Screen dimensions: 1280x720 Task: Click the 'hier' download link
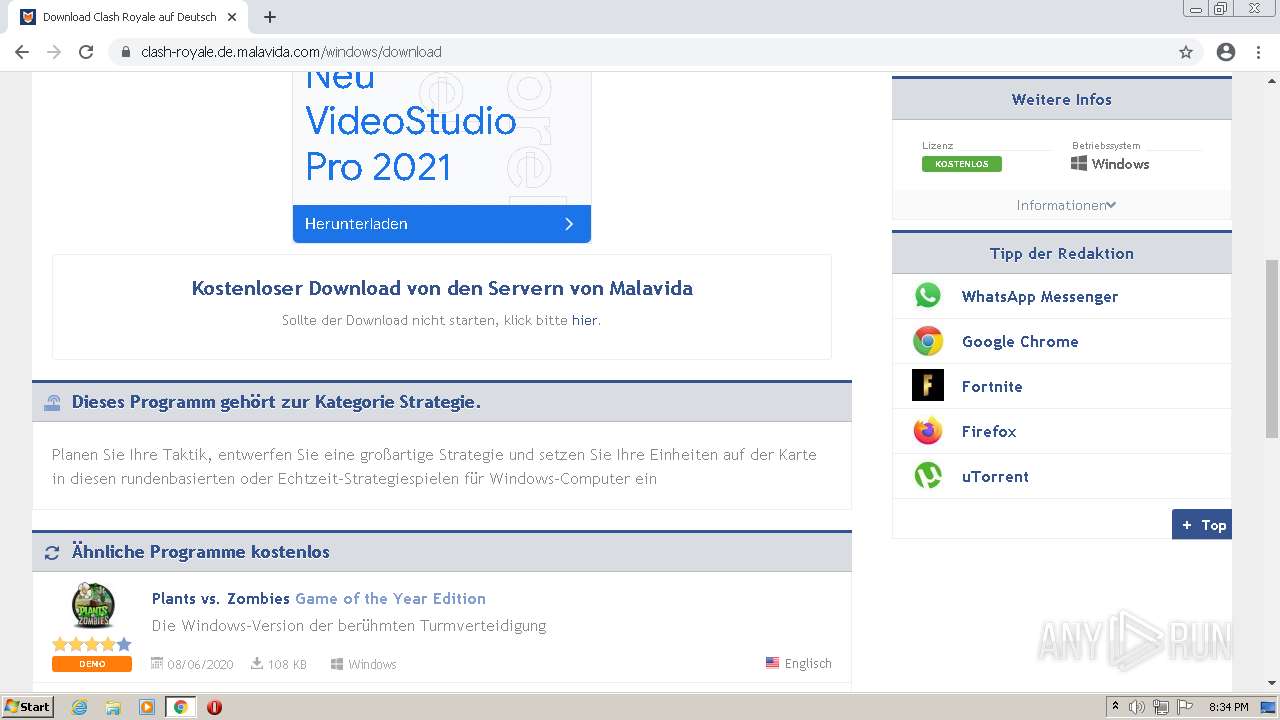584,321
